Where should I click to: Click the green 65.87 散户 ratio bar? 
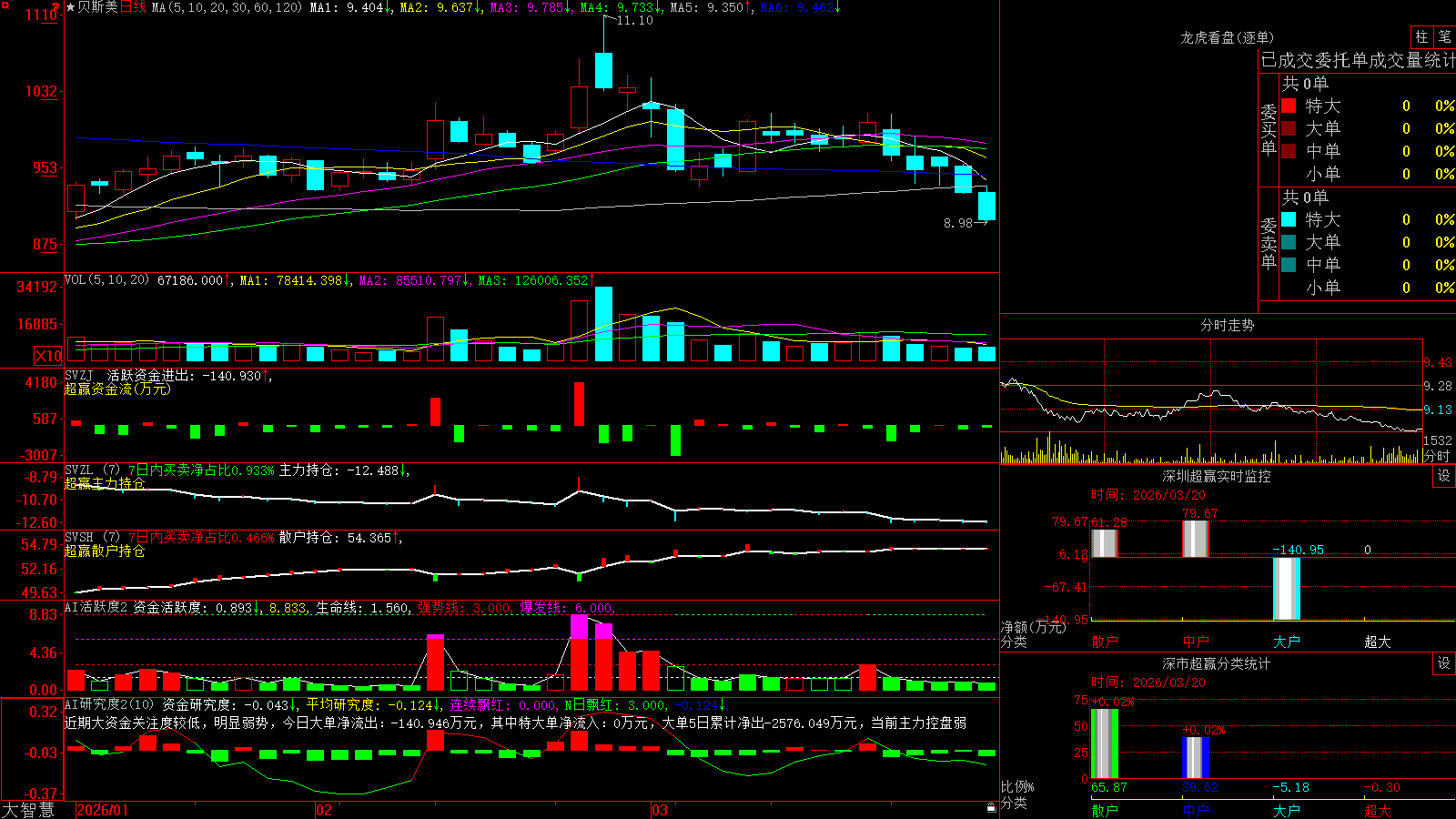[1105, 743]
